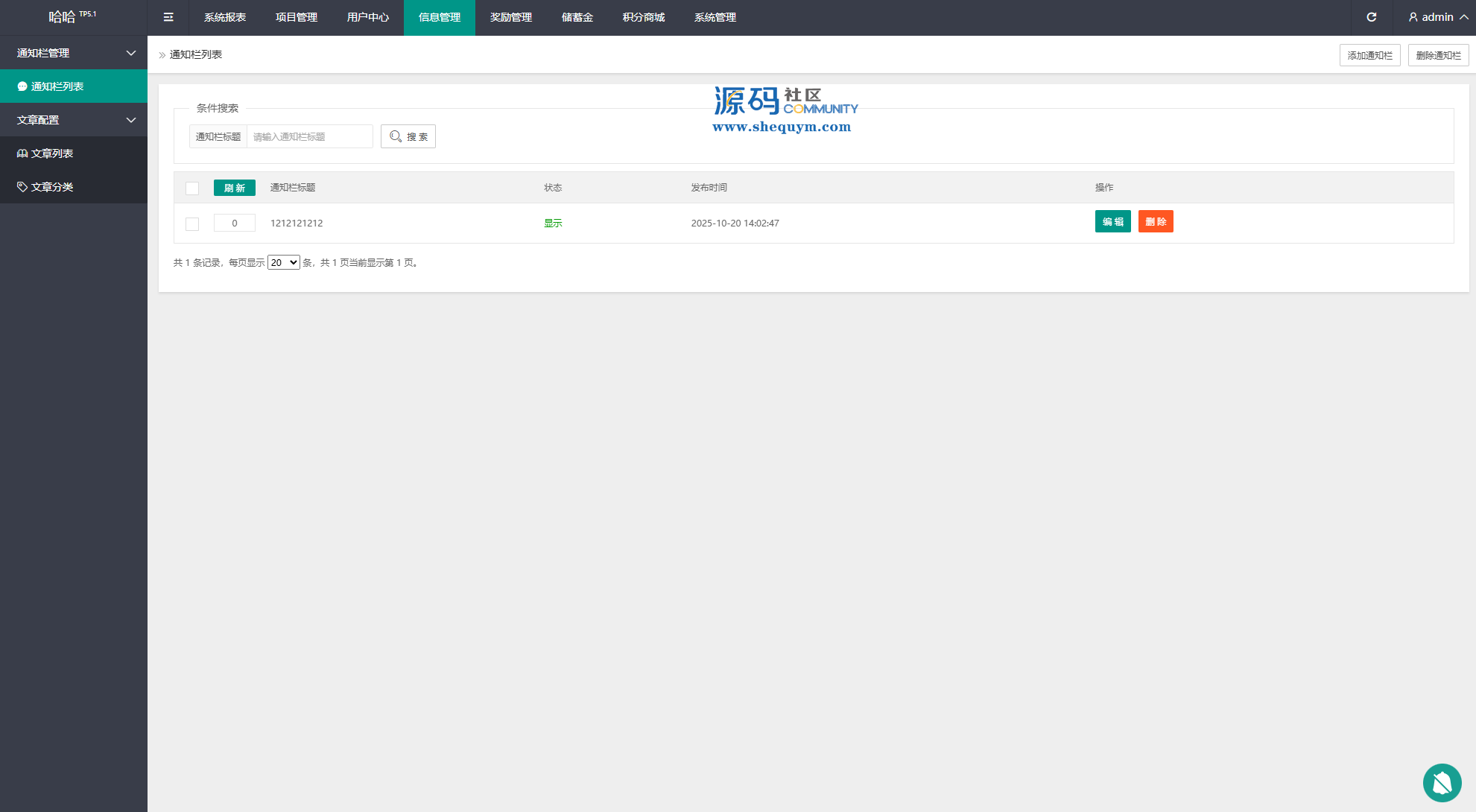
Task: Click the search magnifier button
Action: (408, 136)
